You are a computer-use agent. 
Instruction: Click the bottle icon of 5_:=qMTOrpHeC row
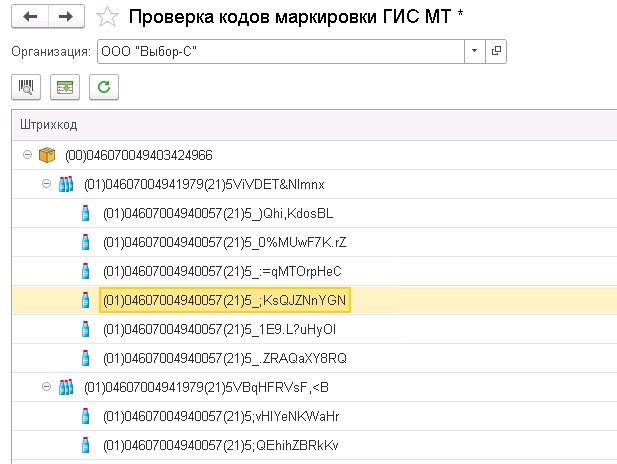coord(85,271)
